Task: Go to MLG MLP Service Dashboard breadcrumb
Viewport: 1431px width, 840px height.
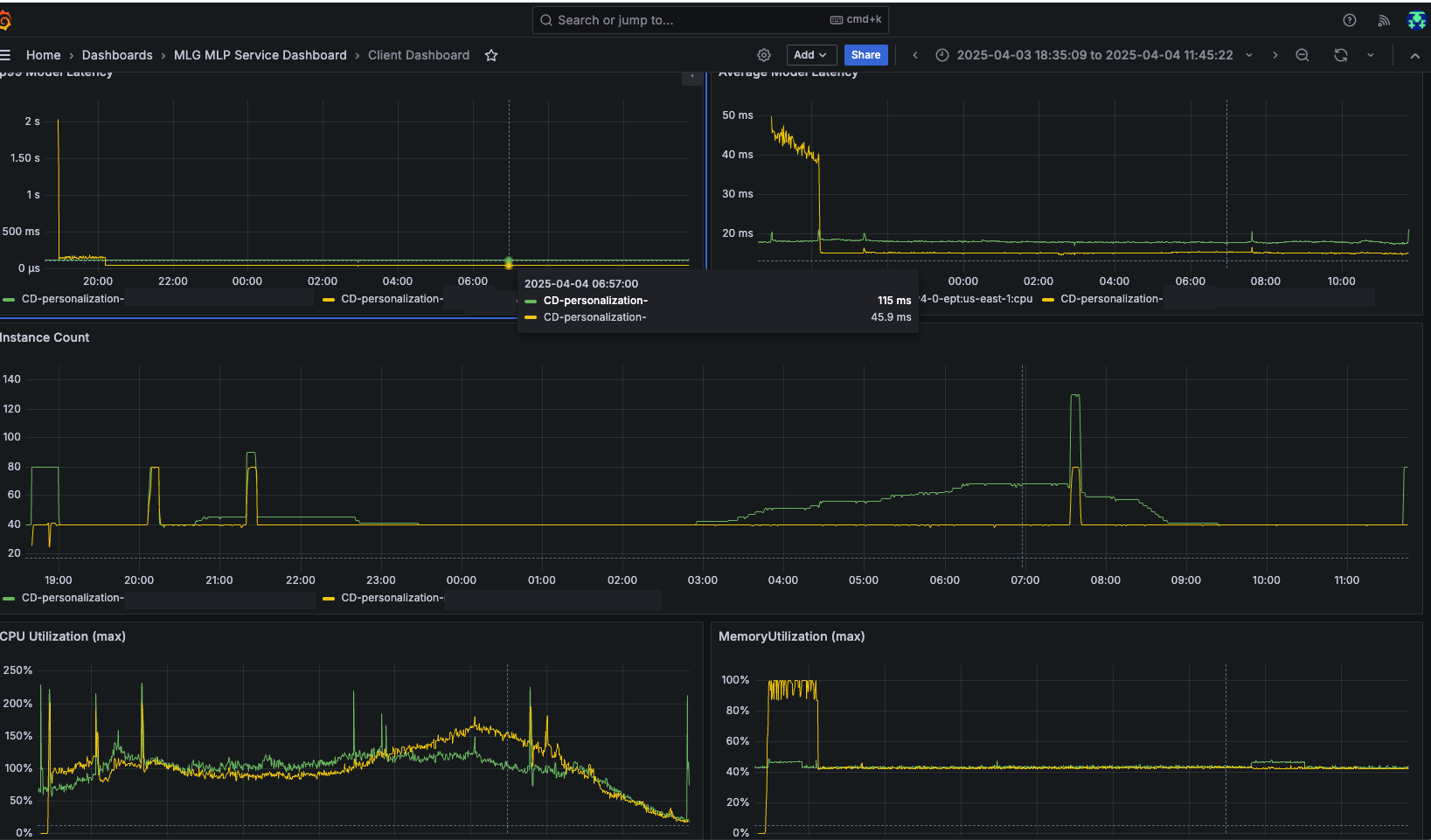Action: click(260, 55)
